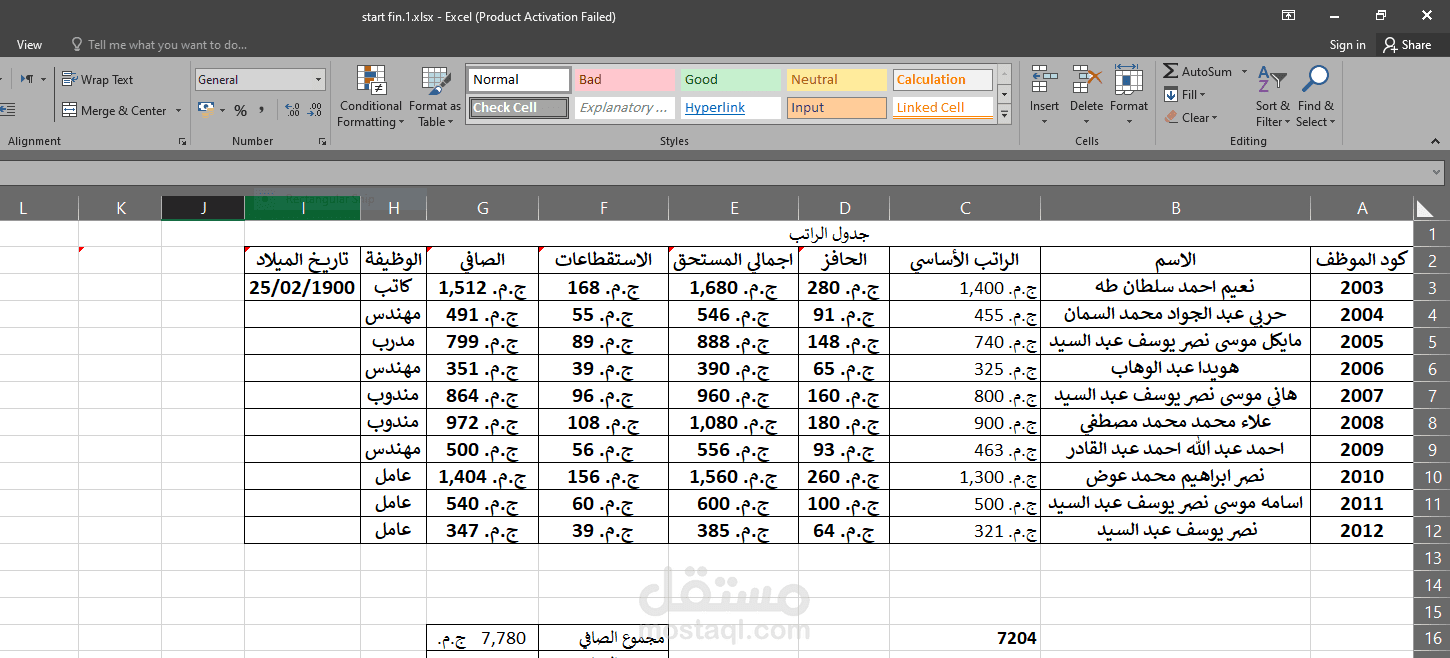The width and height of the screenshot is (1450, 658).
Task: Click the الصافي header cell
Action: coord(482,260)
